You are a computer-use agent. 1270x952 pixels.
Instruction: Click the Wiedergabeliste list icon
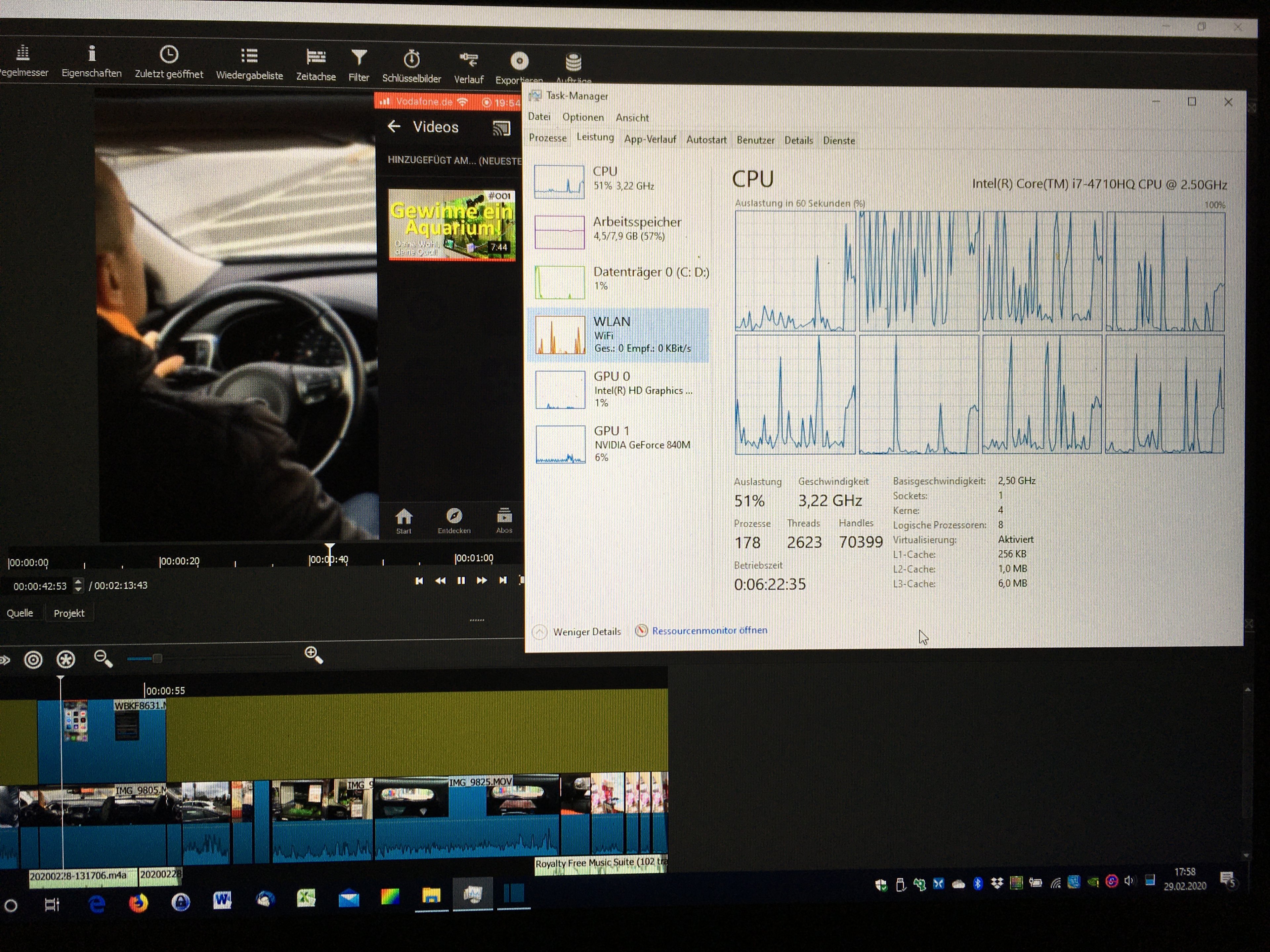tap(249, 56)
